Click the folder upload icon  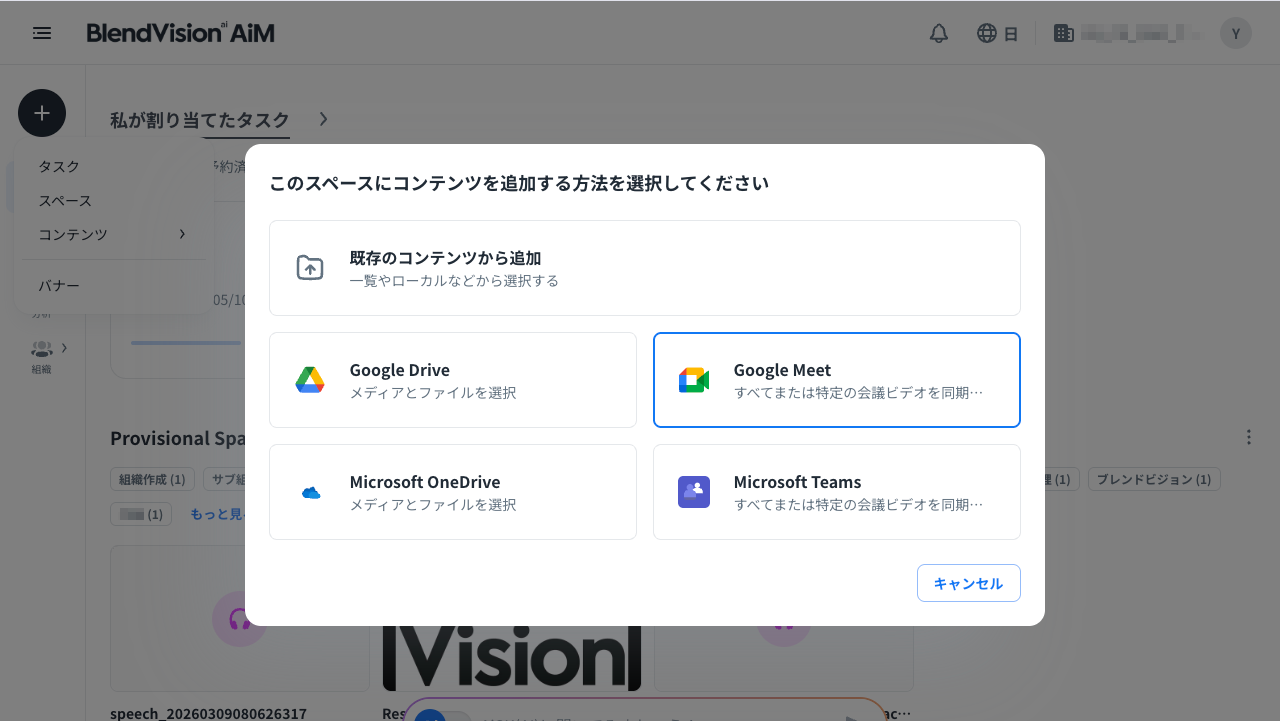coord(310,268)
